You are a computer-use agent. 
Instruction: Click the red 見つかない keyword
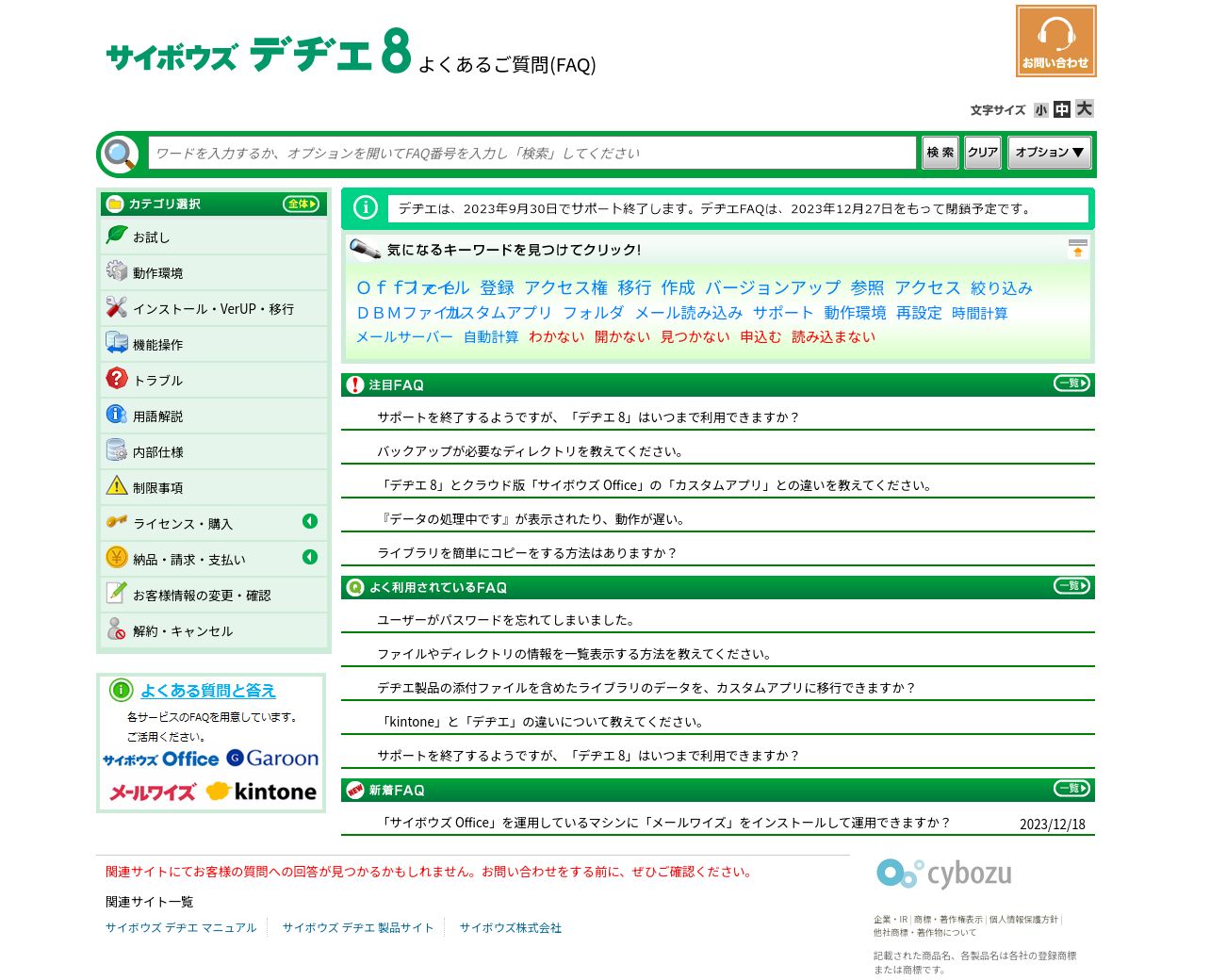pos(695,336)
